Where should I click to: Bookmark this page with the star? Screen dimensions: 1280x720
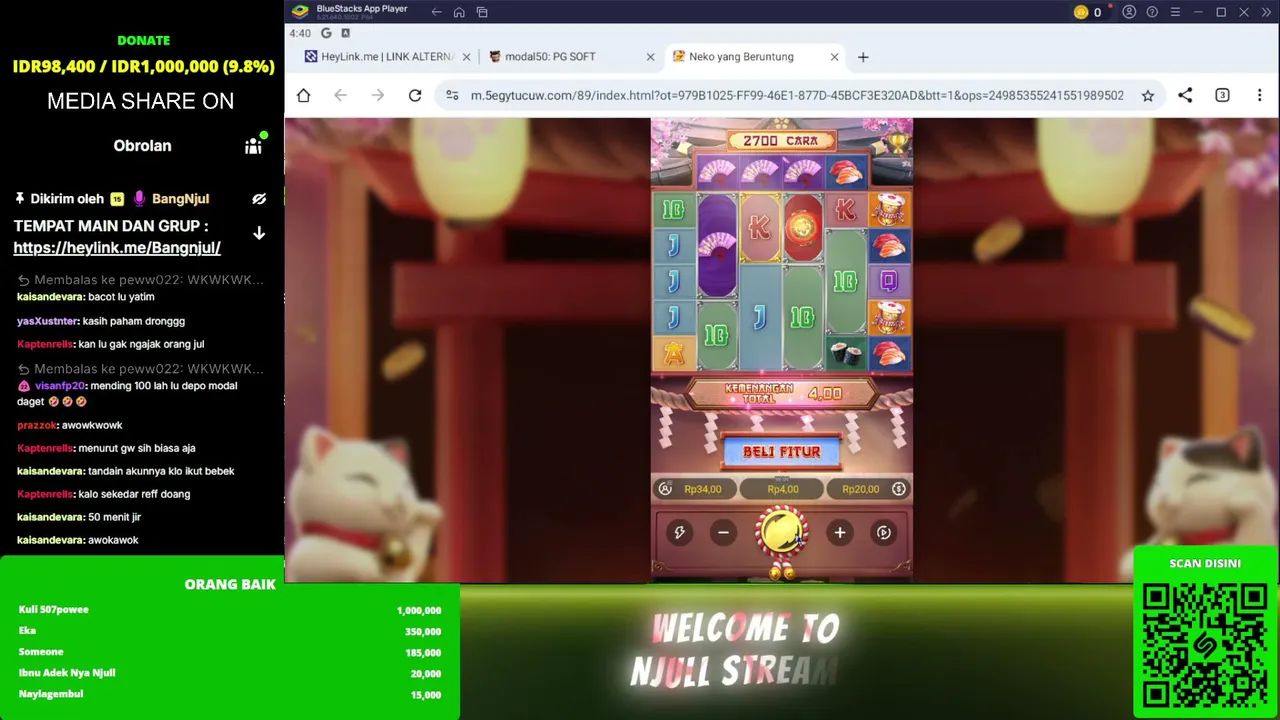pos(1148,95)
